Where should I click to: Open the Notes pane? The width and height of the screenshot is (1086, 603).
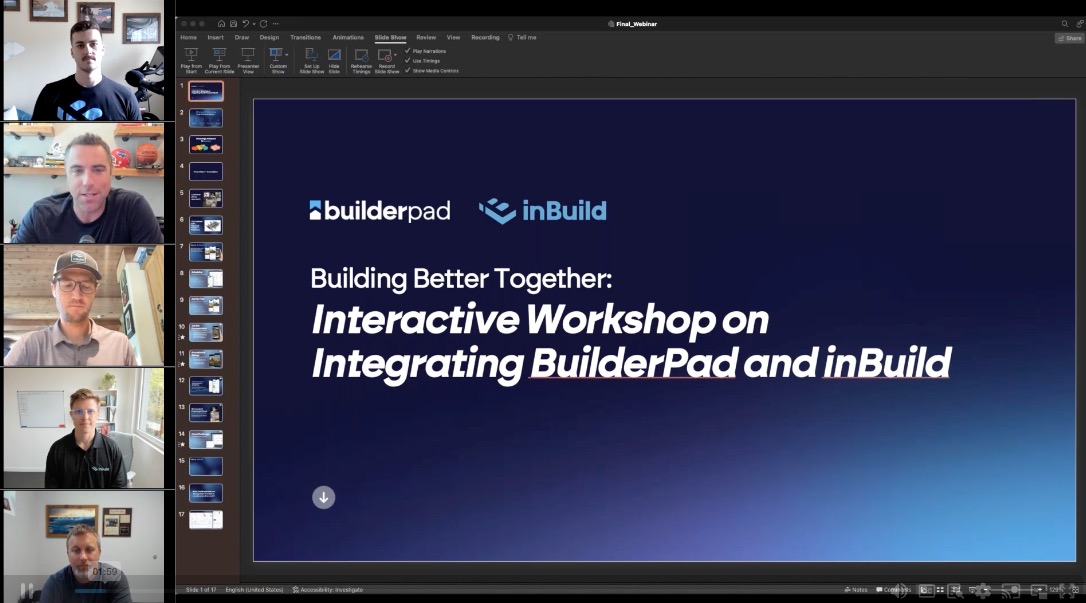point(858,589)
